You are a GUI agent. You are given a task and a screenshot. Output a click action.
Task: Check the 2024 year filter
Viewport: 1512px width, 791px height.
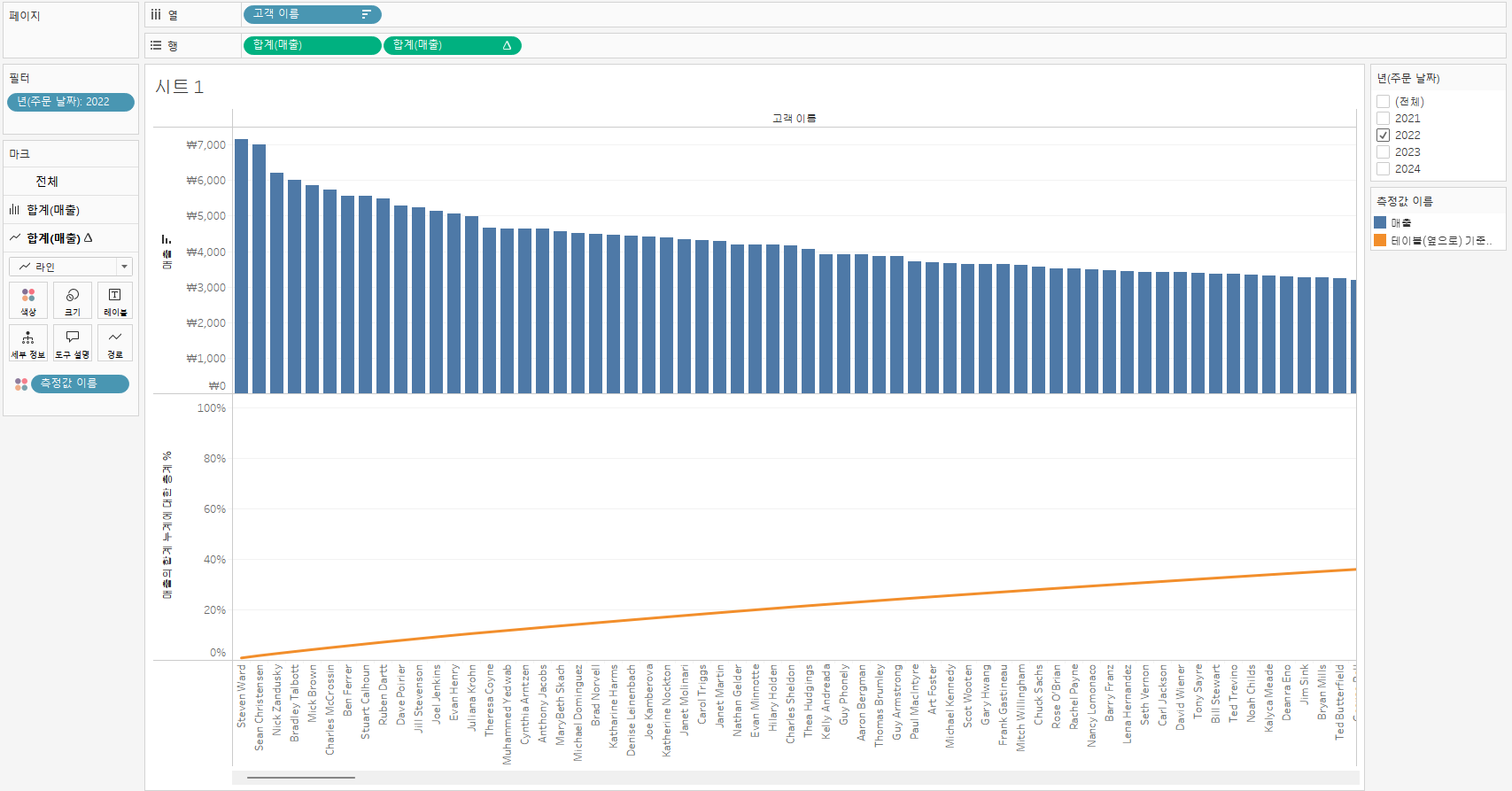tap(1383, 169)
